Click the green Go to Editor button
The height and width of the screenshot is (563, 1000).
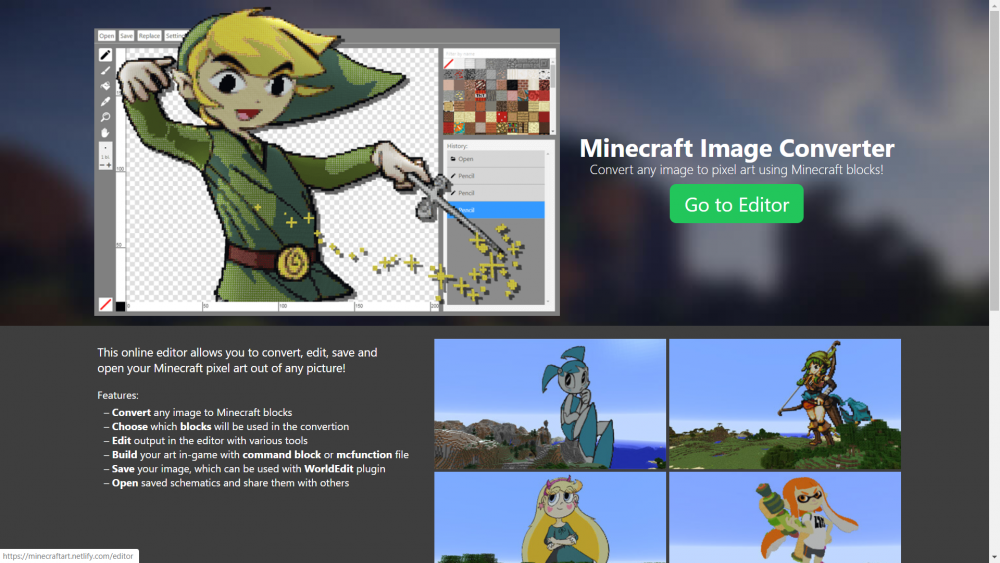coord(736,204)
